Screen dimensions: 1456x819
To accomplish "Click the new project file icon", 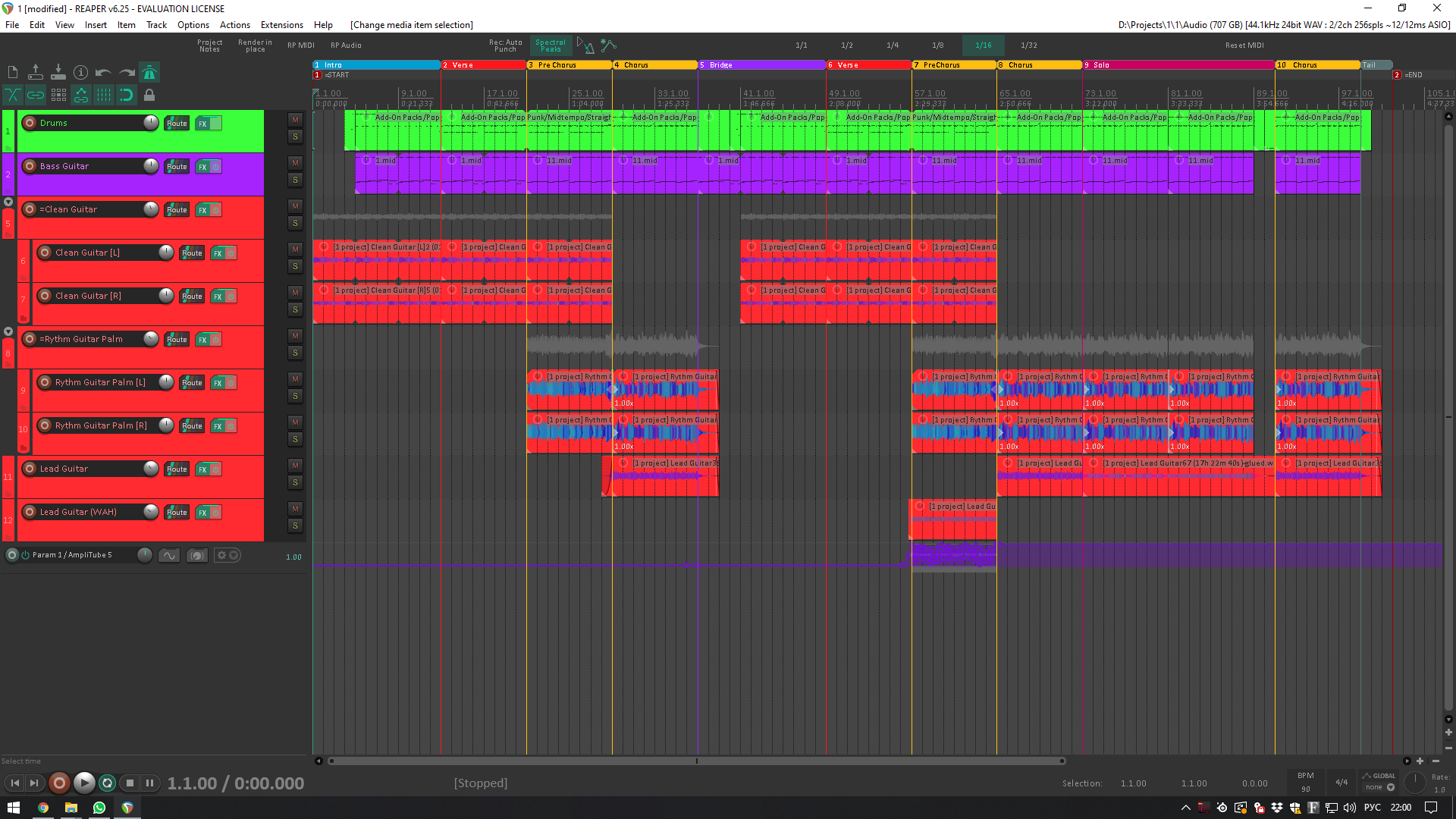I will pyautogui.click(x=13, y=73).
